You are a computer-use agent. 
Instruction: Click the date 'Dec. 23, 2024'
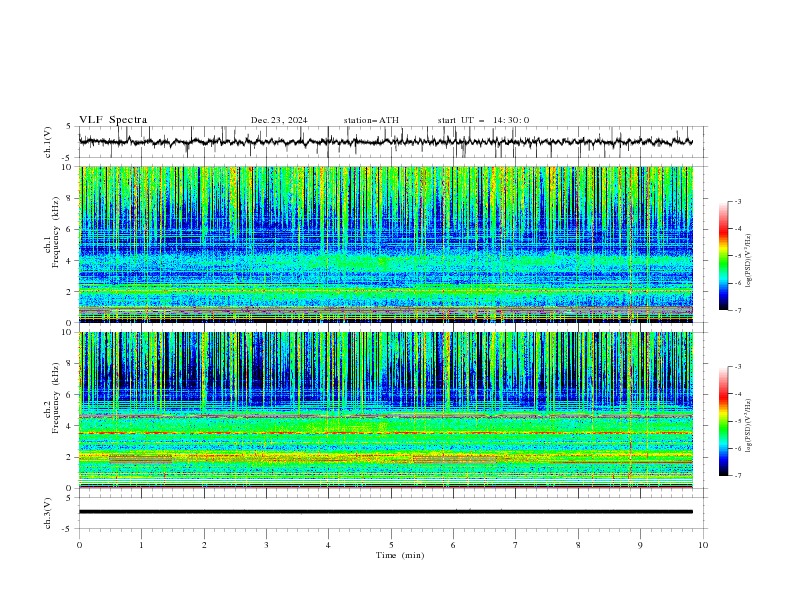[279, 120]
